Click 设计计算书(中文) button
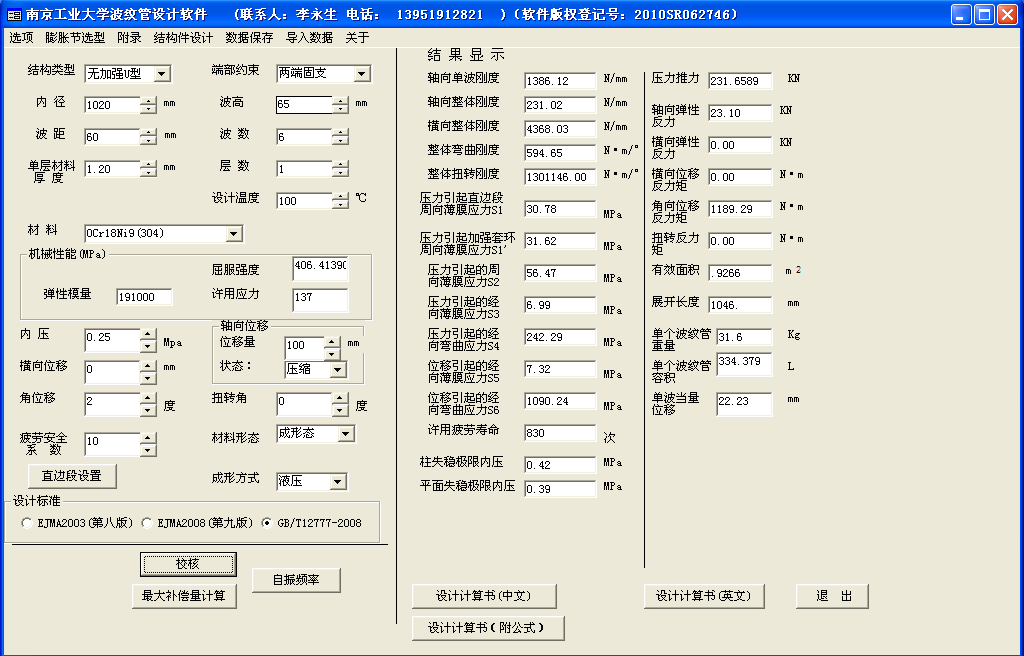This screenshot has width=1024, height=656. coord(484,596)
